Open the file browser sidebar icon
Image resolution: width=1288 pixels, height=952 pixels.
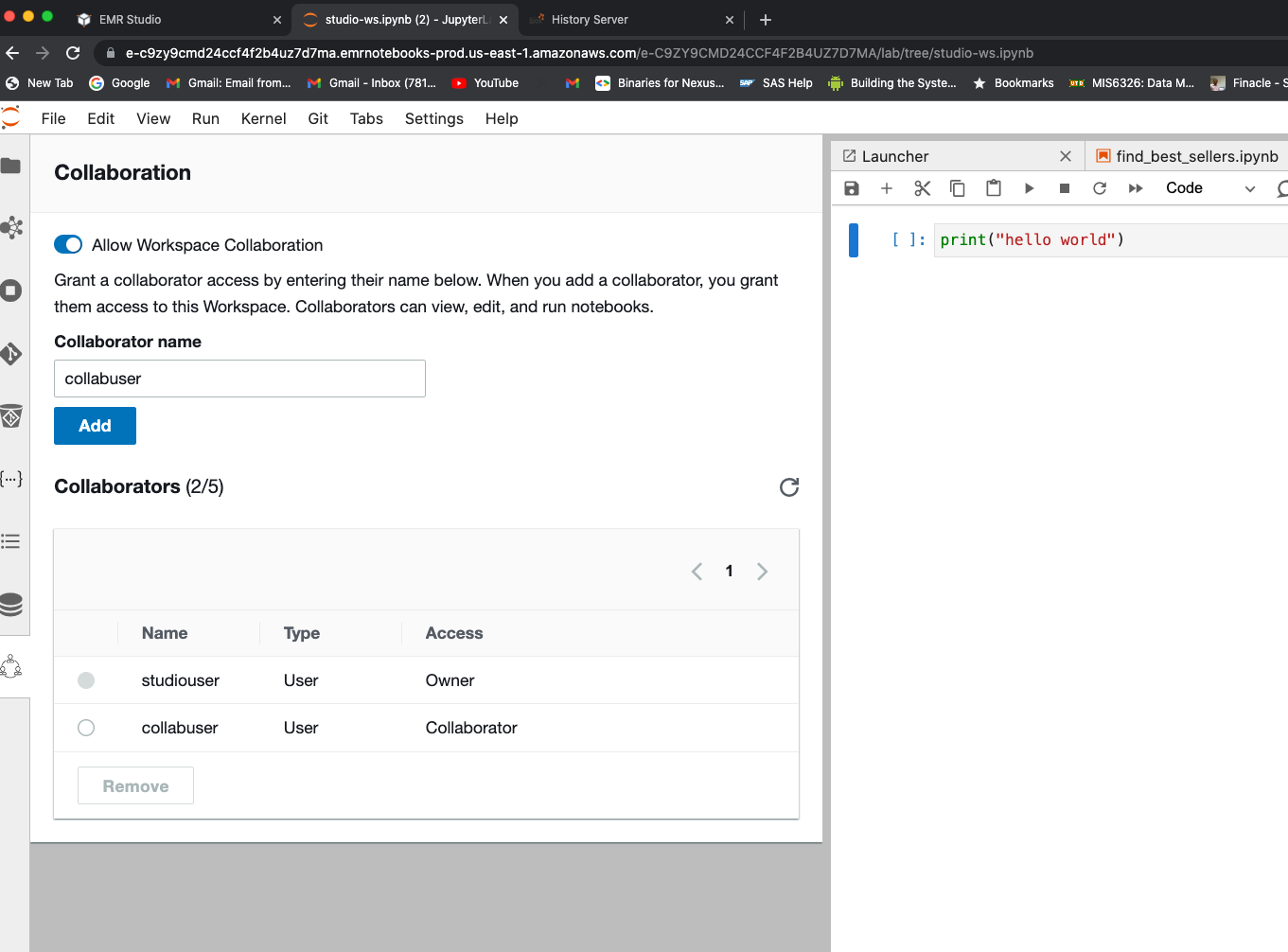coord(11,166)
